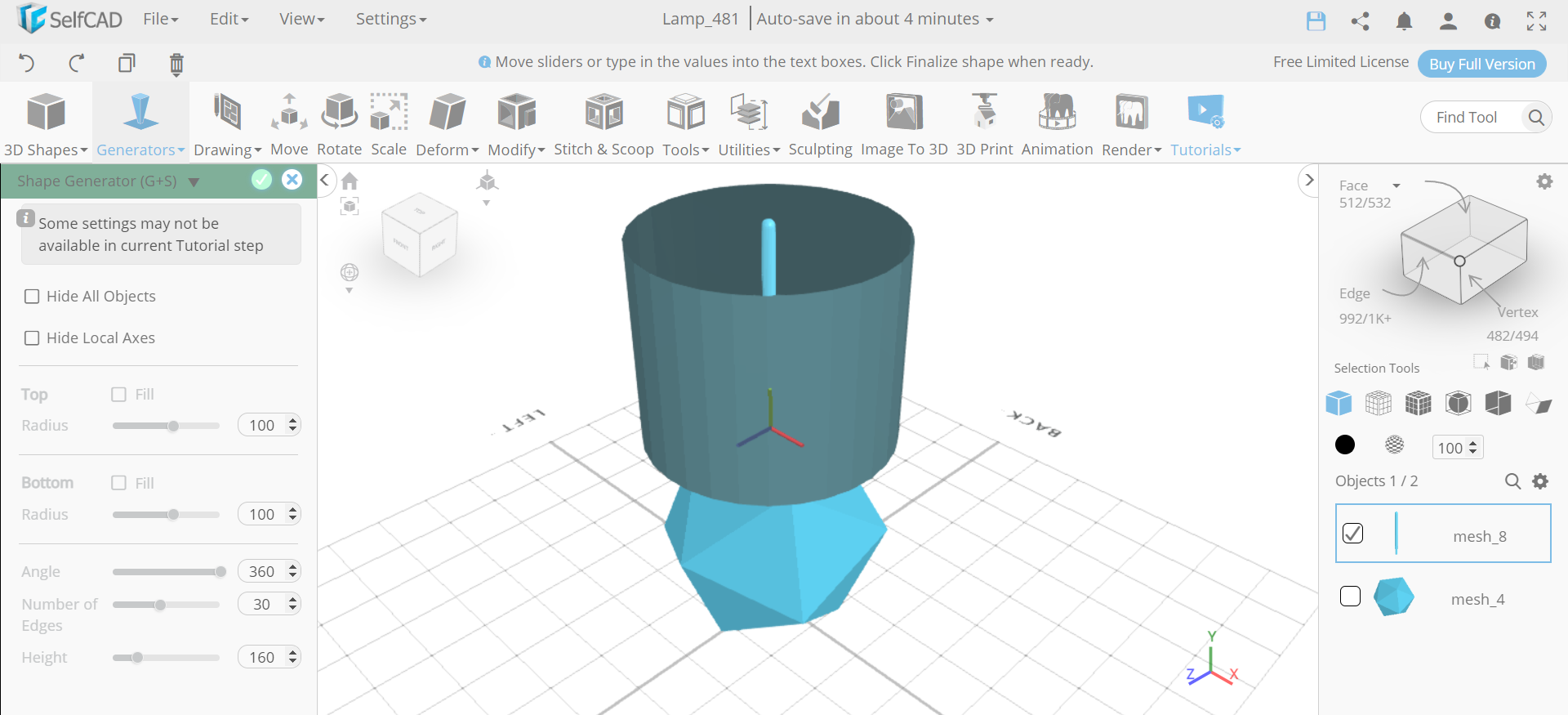Open the right panel settings gear
Image resolution: width=1568 pixels, height=715 pixels.
(1544, 181)
